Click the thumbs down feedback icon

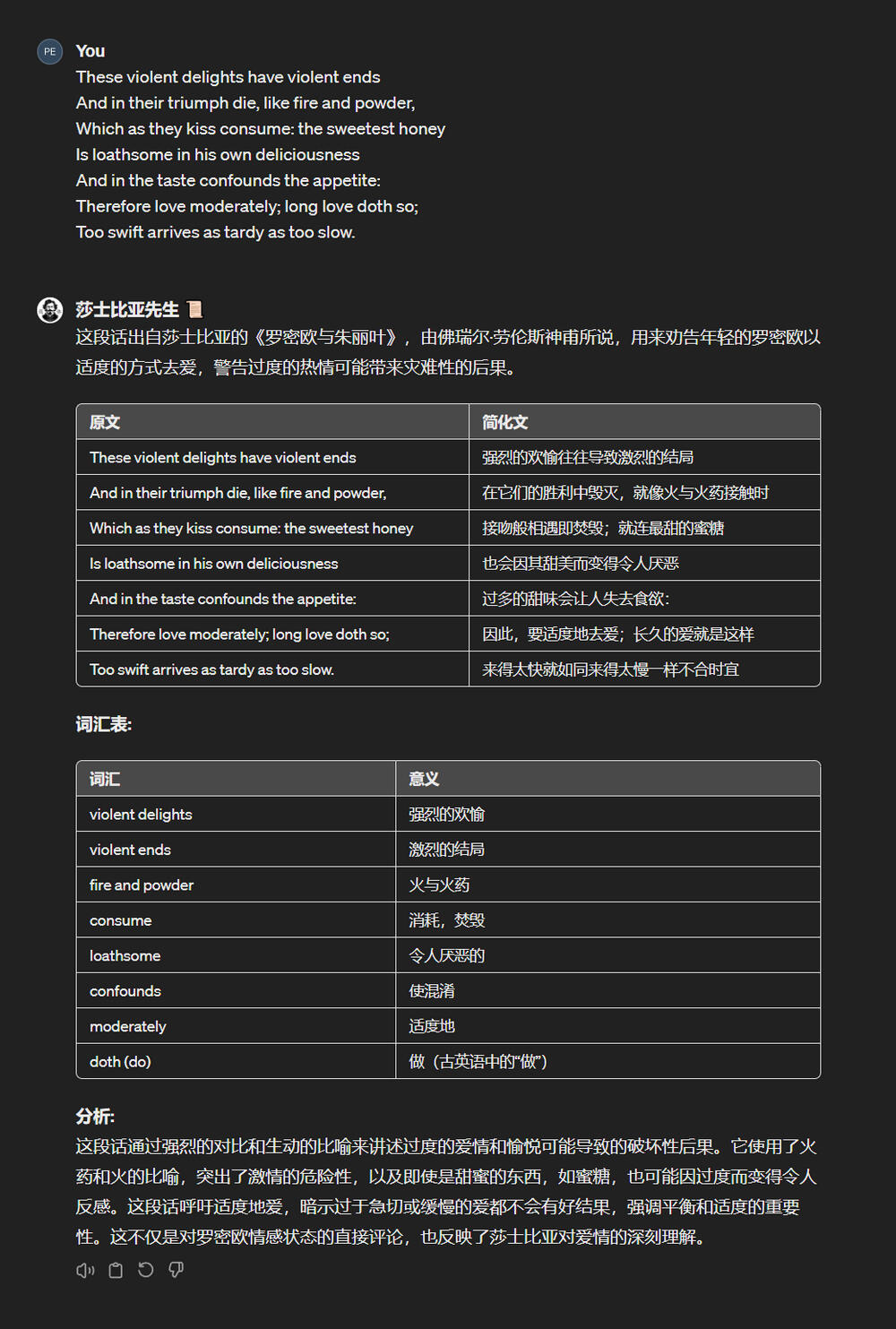click(177, 1270)
